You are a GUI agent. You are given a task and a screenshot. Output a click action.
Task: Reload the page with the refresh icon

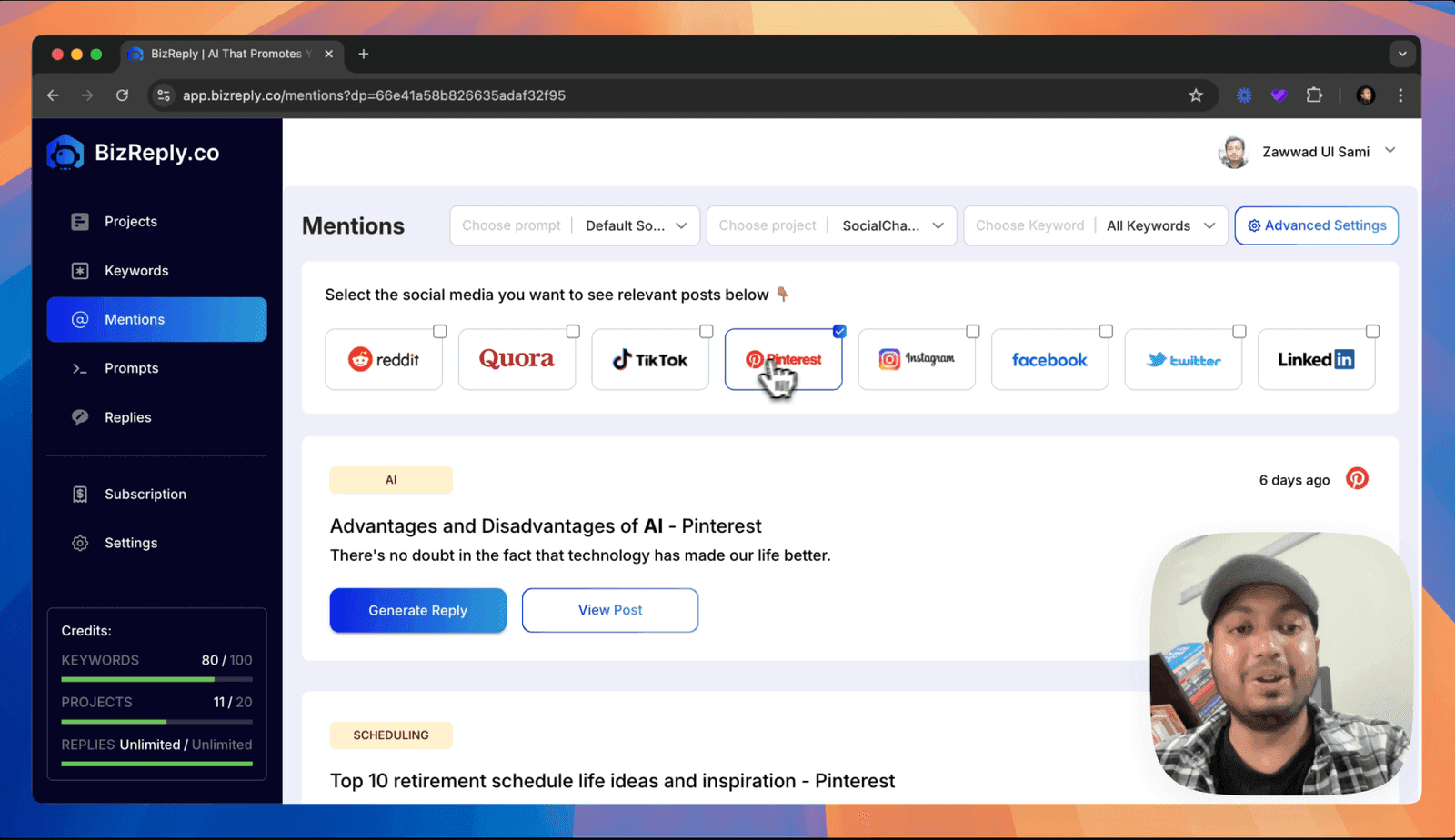point(122,95)
